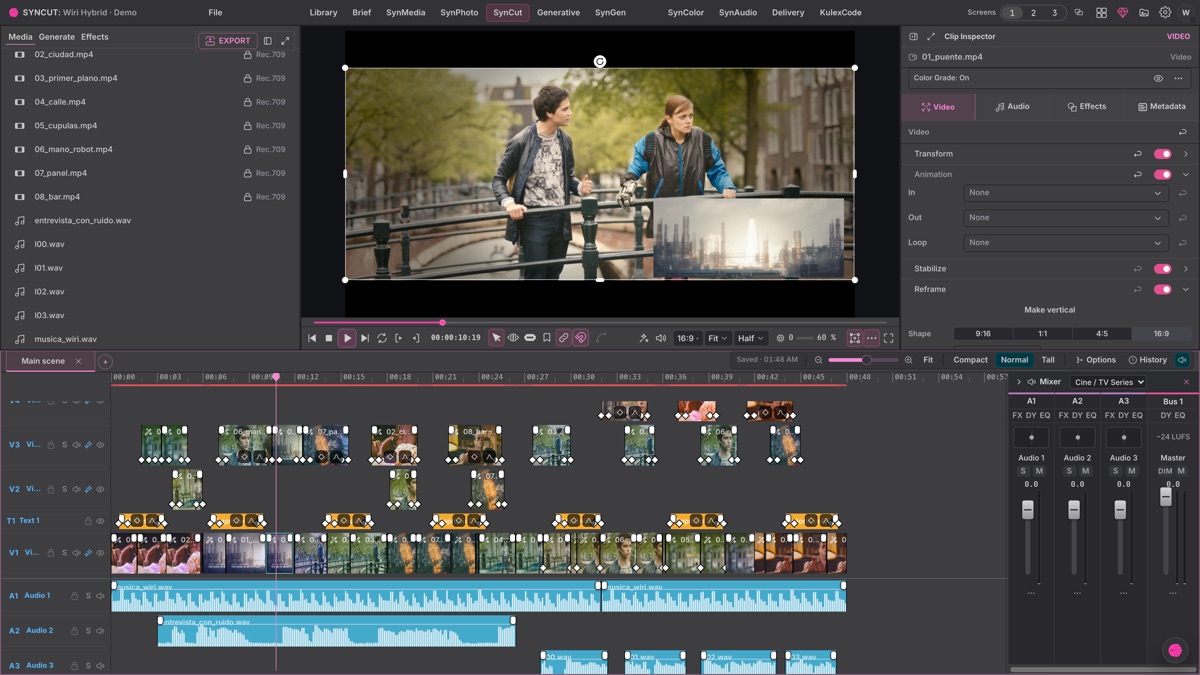Screen dimensions: 1200x675
Task: Open the Cine / TV Series preset dropdown
Action: [x=1108, y=382]
